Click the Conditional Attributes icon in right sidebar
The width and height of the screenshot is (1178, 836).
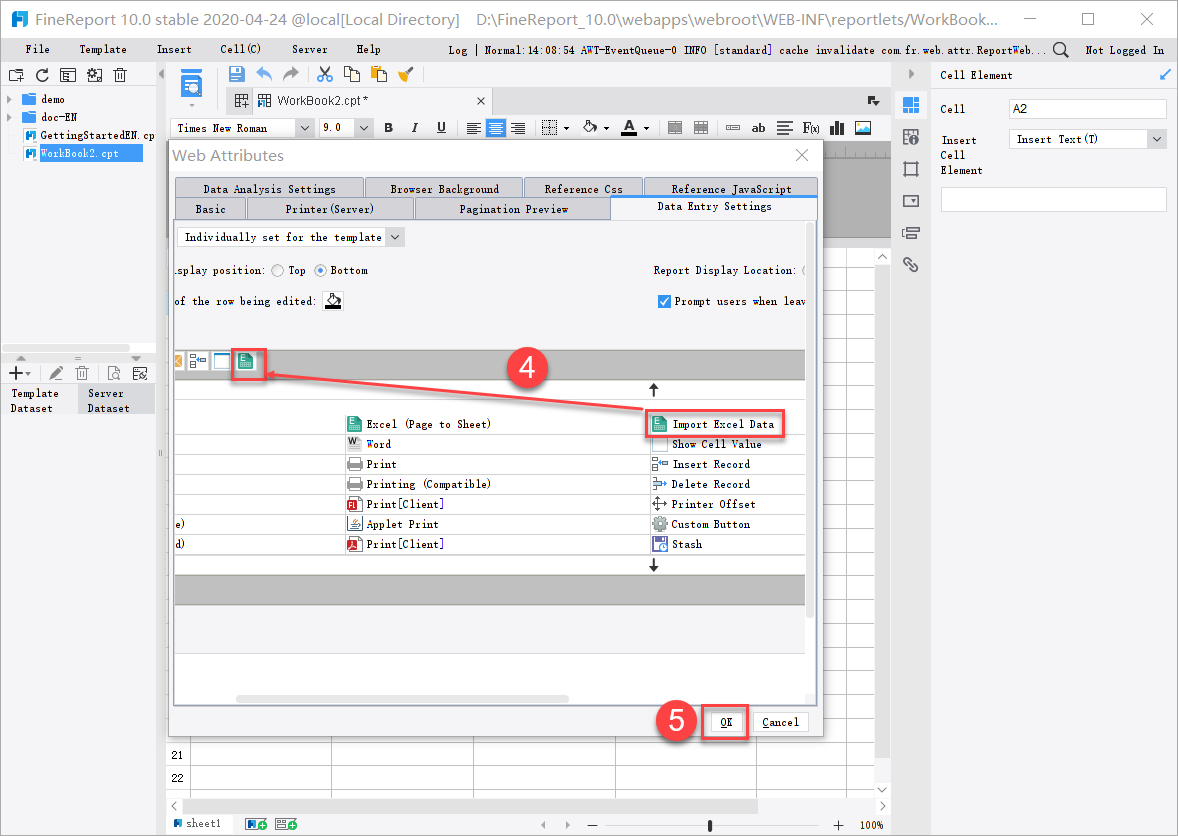[911, 233]
